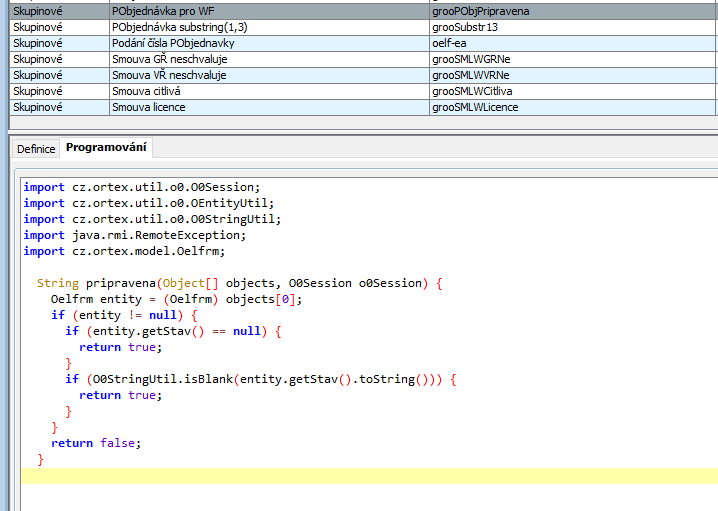Select the Podání čísla PObjednavky row
This screenshot has width=718, height=511.
(175, 43)
